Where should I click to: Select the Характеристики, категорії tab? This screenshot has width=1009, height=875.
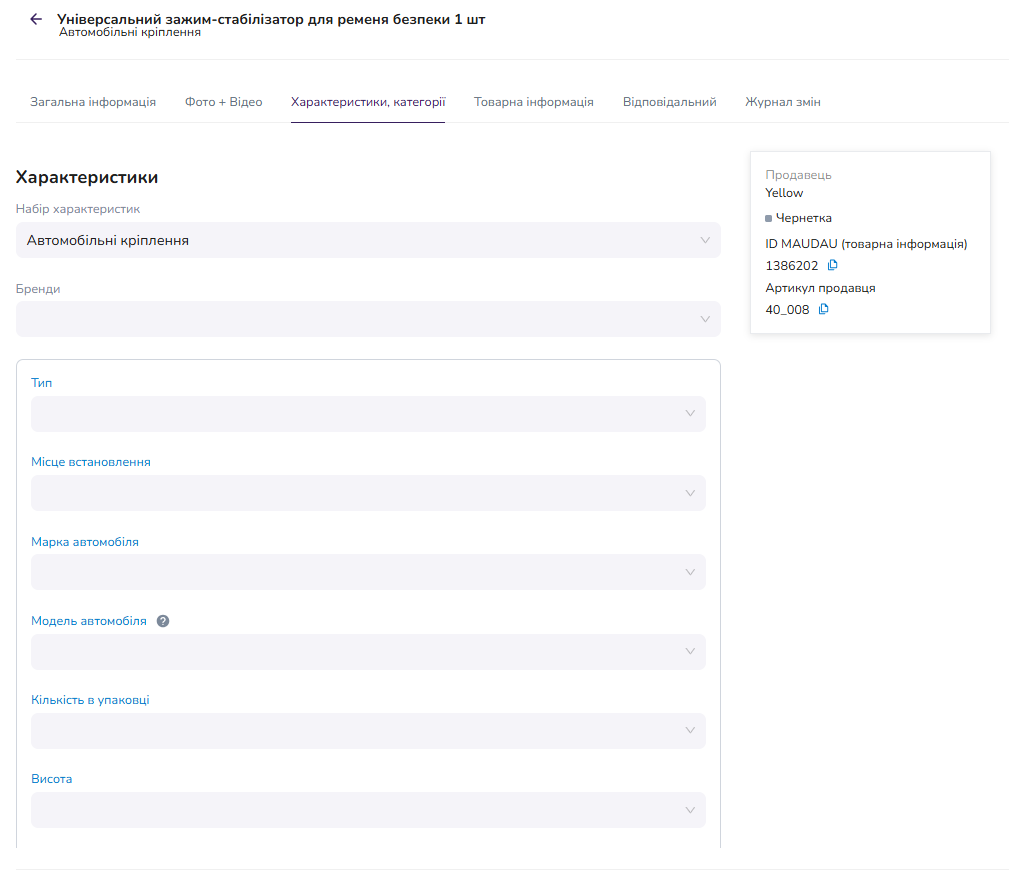(x=368, y=102)
